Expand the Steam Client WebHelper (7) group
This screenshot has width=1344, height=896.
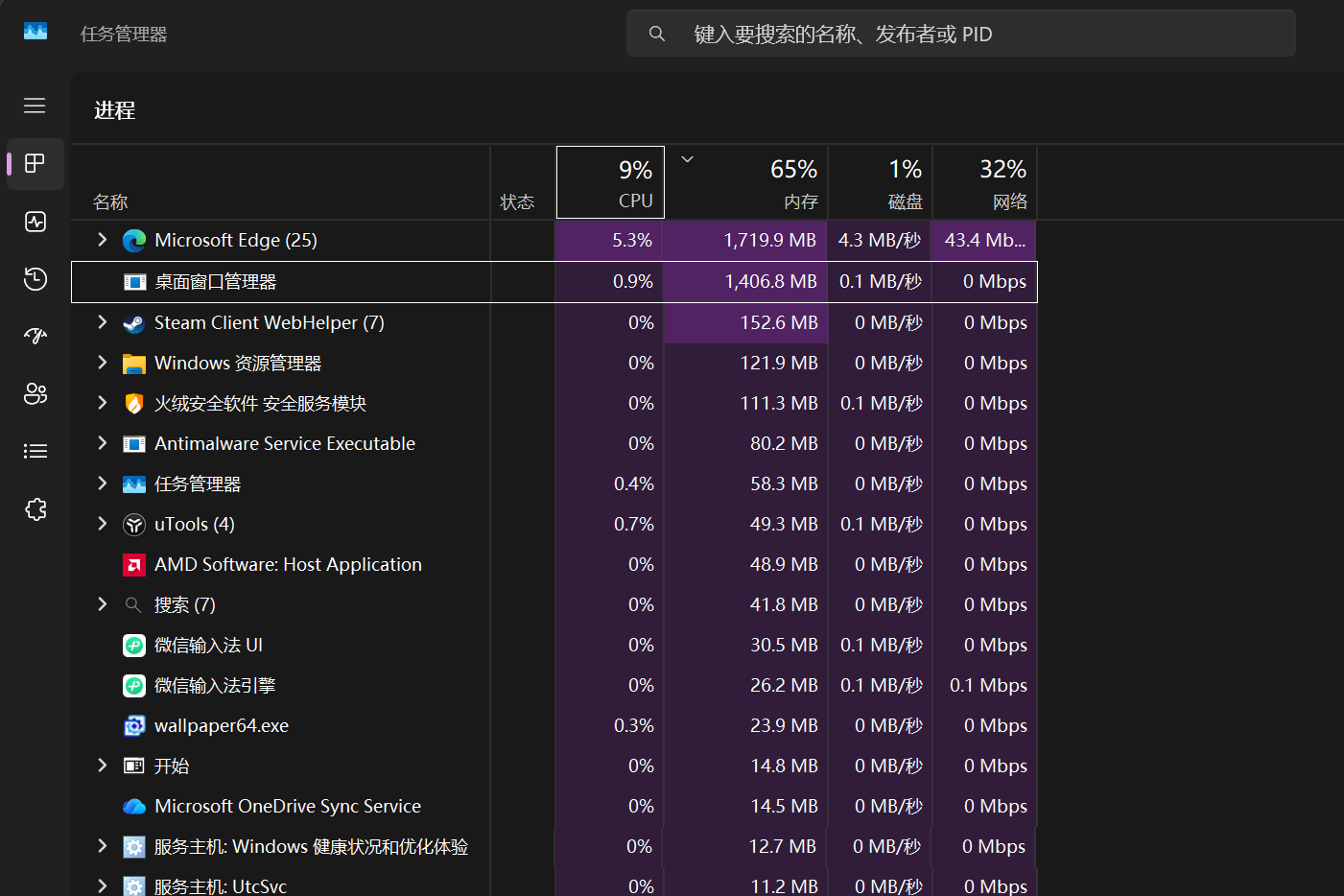tap(103, 322)
